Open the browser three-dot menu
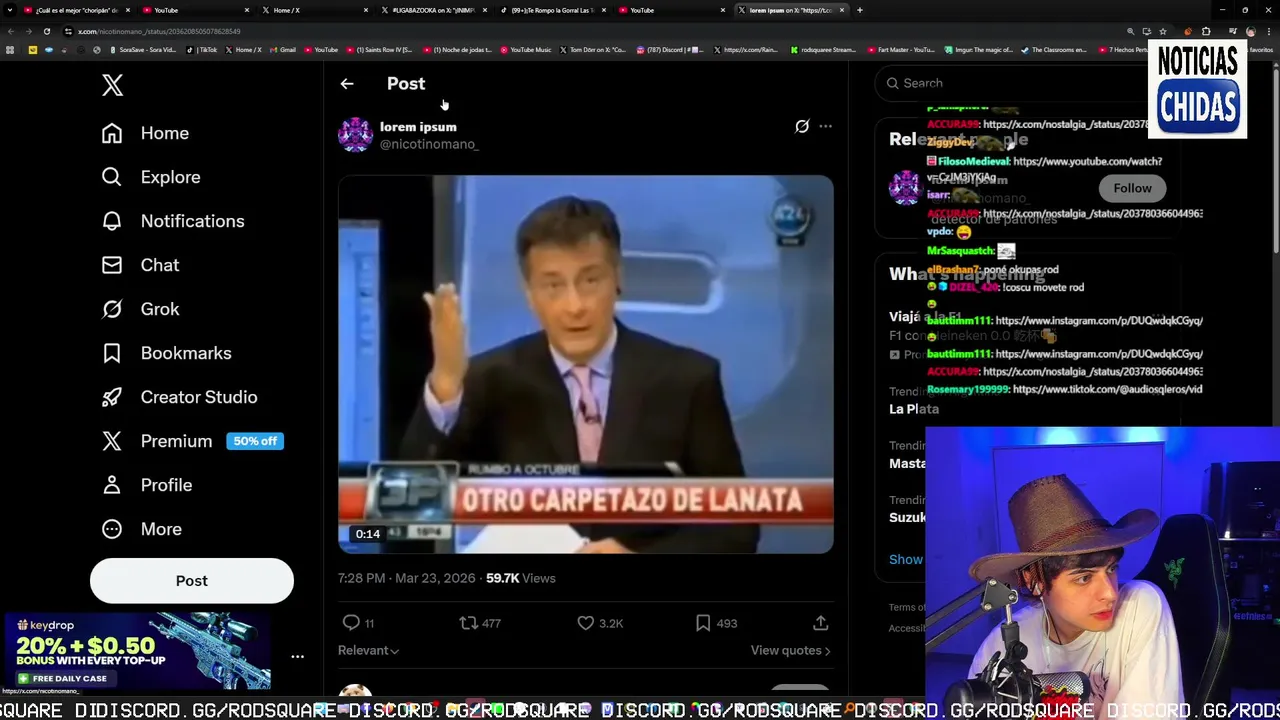Viewport: 1280px width, 720px height. tap(1268, 31)
